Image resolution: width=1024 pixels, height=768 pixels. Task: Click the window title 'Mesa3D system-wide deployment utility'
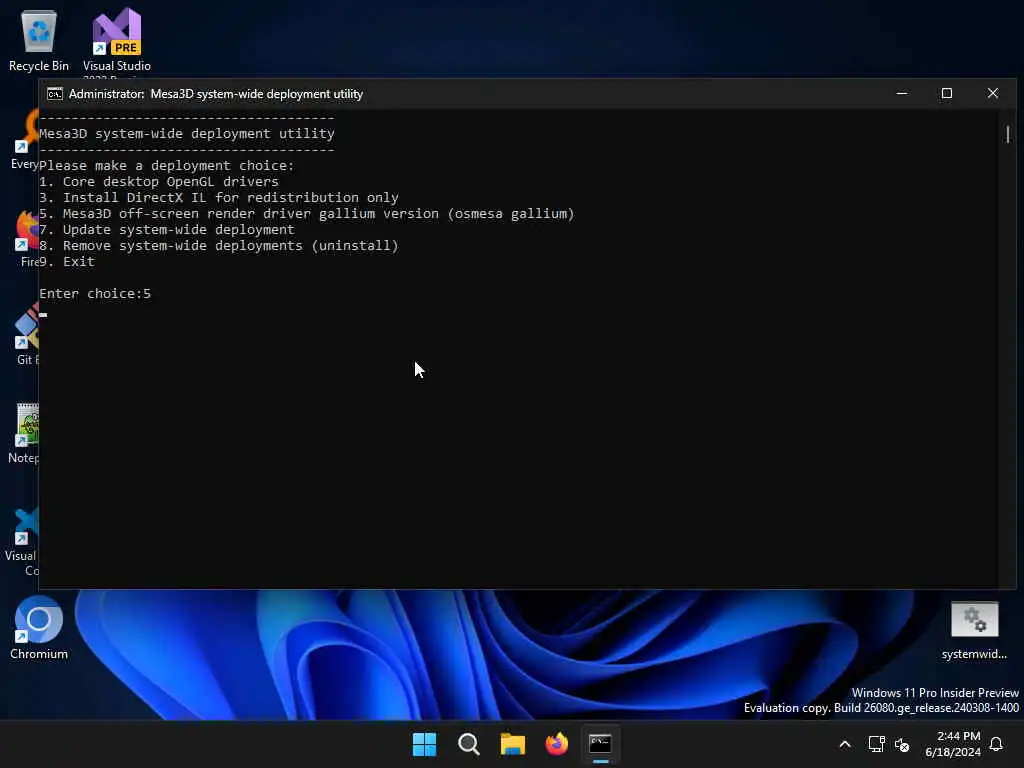257,93
